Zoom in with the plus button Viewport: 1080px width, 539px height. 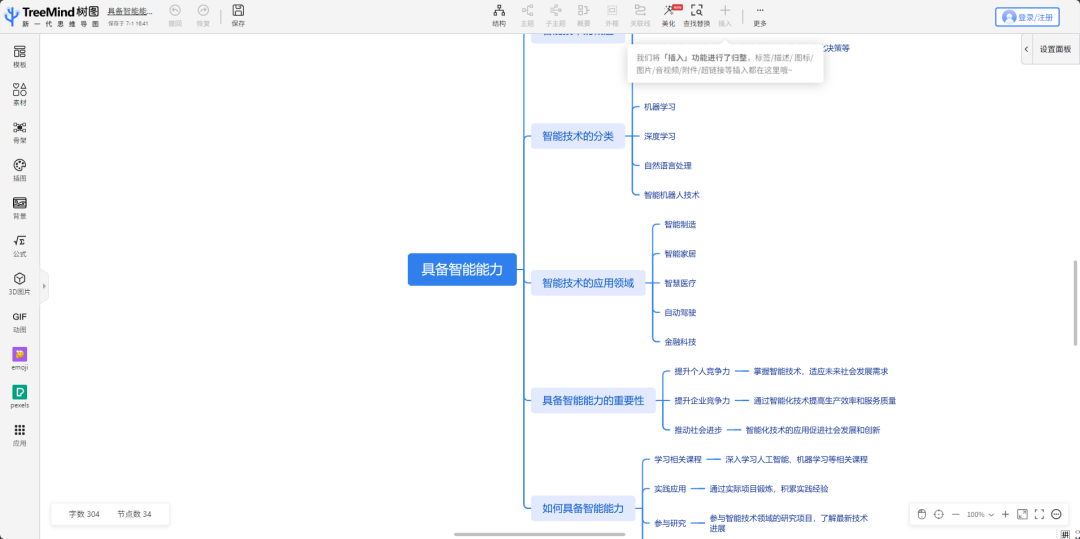[x=1005, y=514]
